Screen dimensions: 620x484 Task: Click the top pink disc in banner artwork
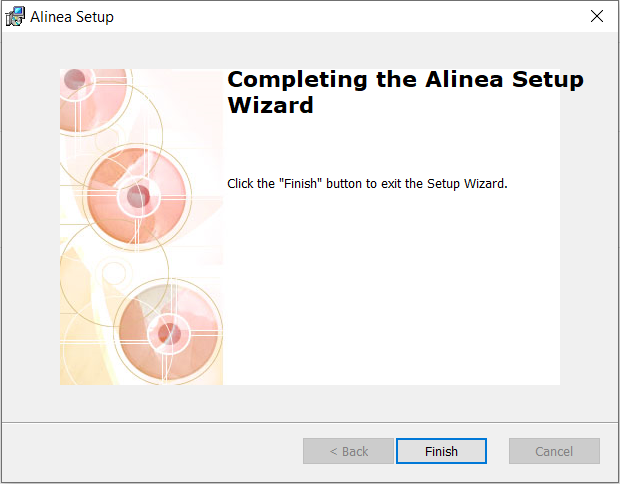[93, 99]
